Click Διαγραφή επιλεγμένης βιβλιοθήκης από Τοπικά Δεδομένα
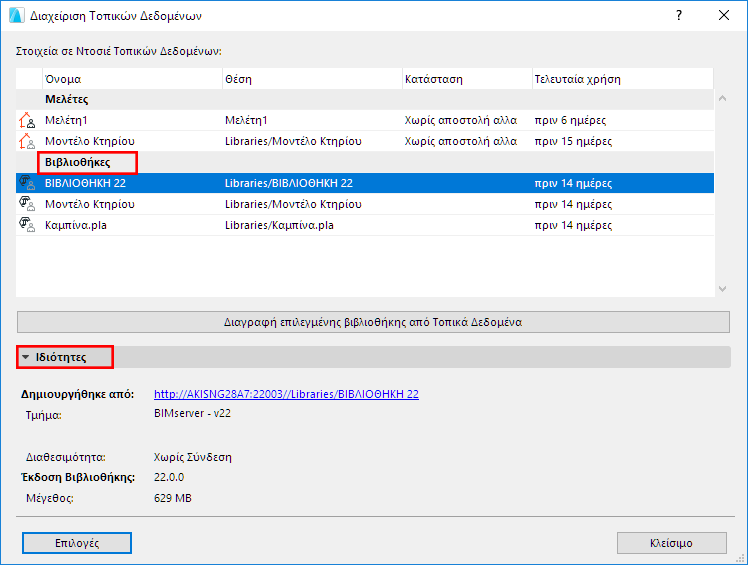Viewport: 748px width, 565px height. [373, 322]
